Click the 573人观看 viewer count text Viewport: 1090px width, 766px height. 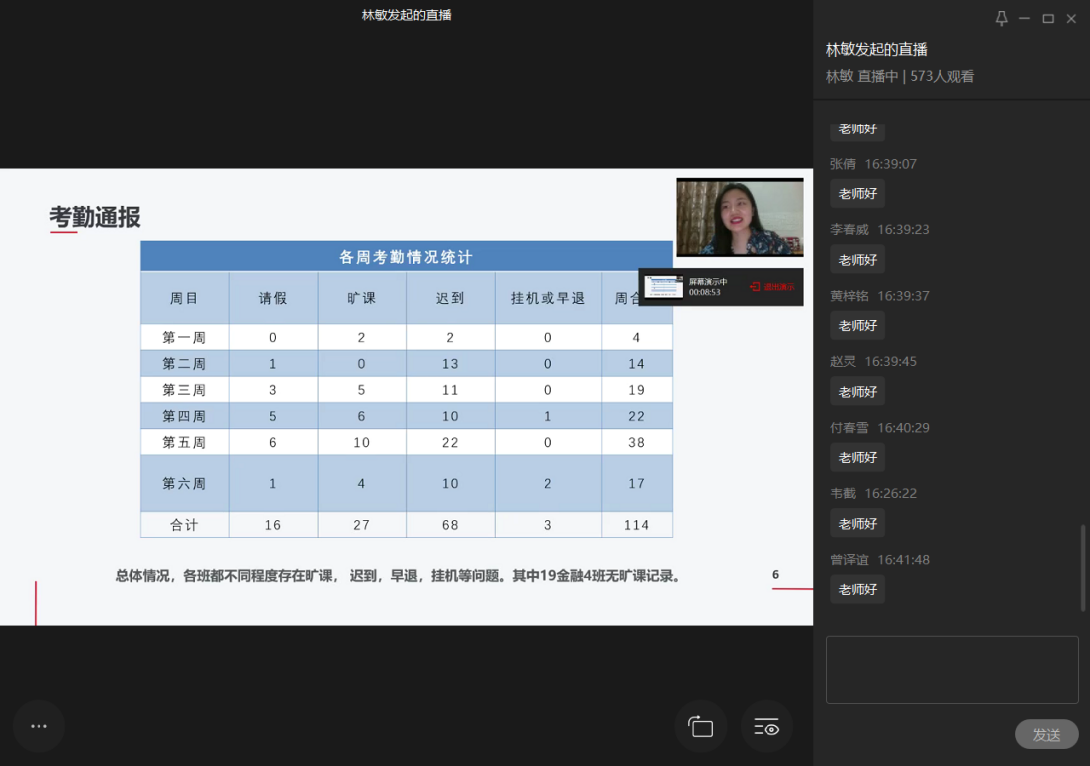[942, 76]
